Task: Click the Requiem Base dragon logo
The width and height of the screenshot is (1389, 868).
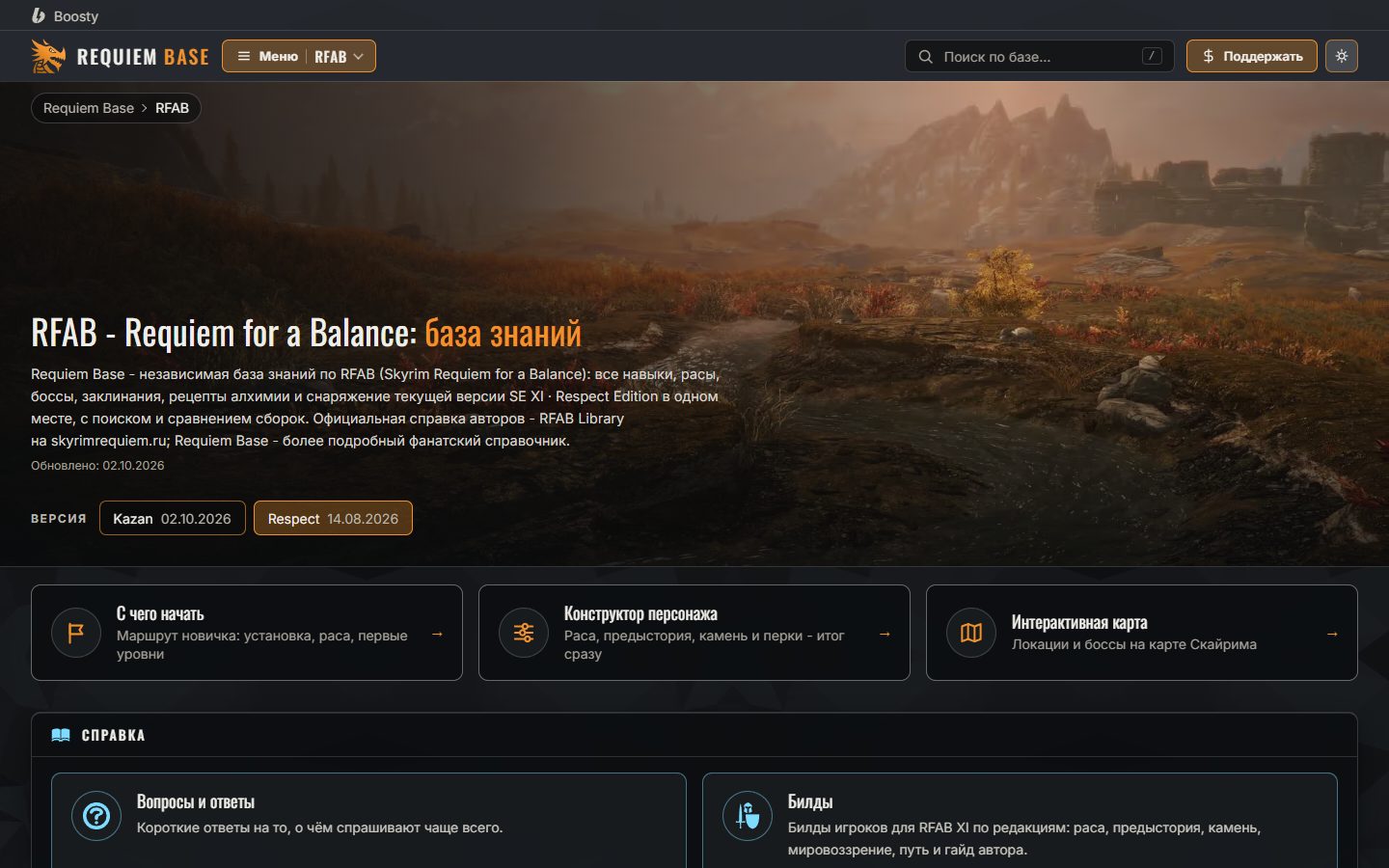Action: pyautogui.click(x=48, y=56)
